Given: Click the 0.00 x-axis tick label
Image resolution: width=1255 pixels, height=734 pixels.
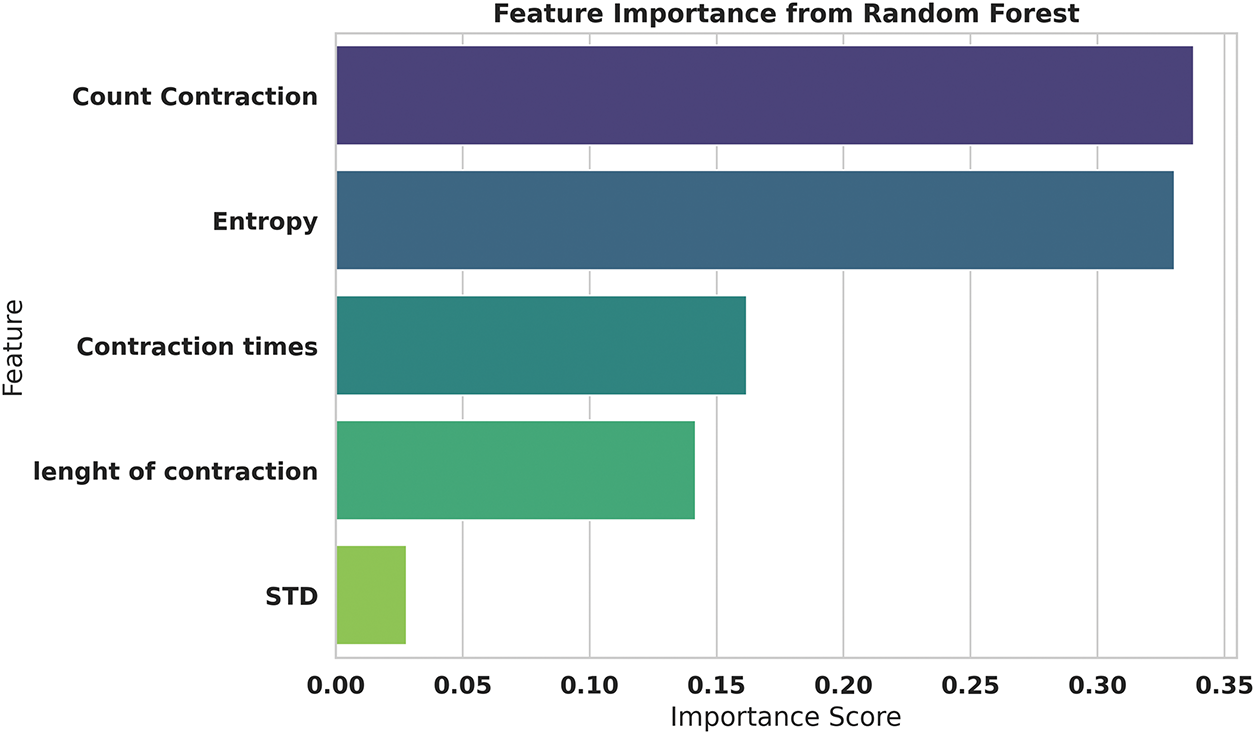Looking at the screenshot, I should (x=336, y=687).
